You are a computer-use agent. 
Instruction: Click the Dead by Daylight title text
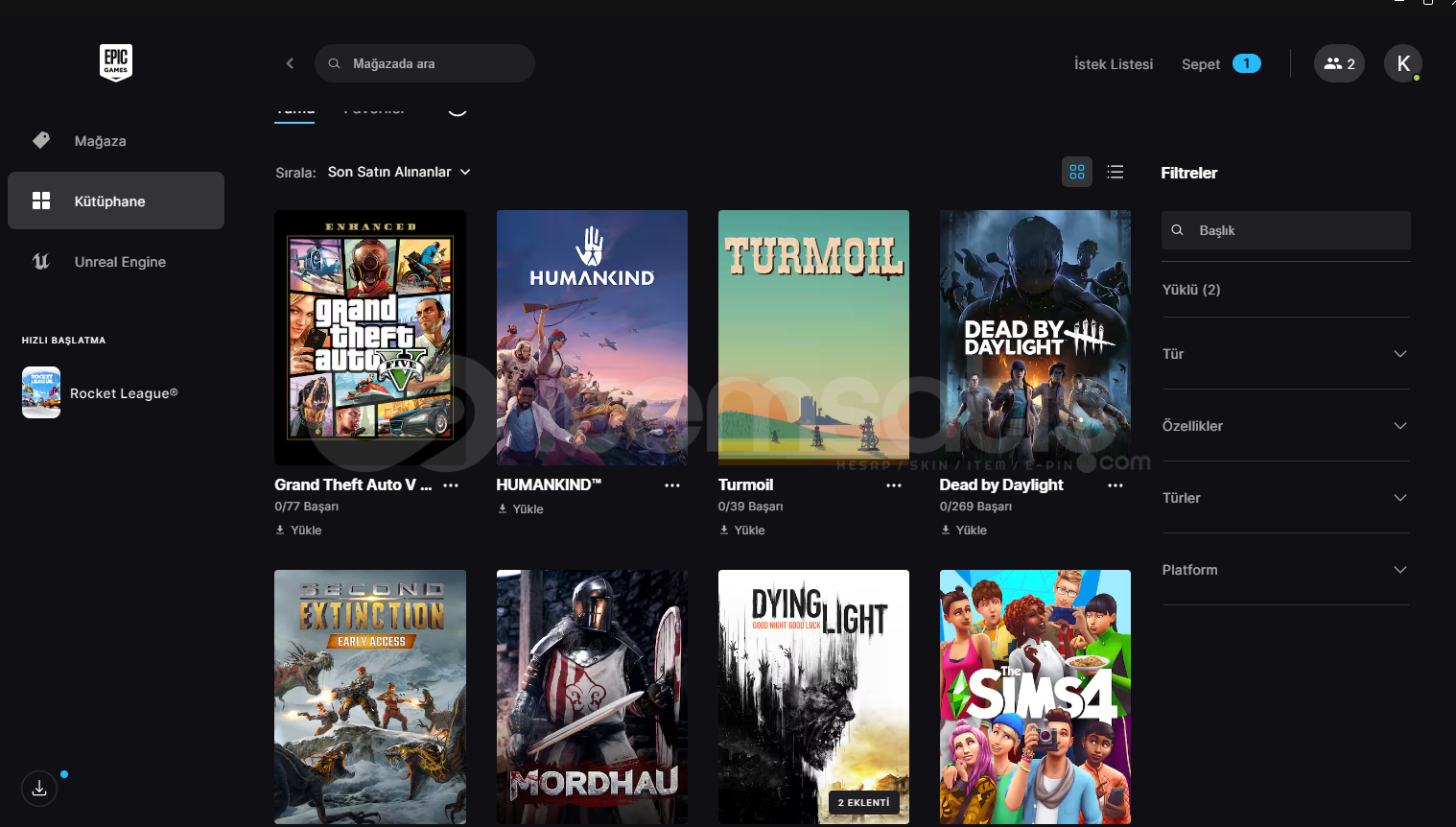click(1001, 484)
